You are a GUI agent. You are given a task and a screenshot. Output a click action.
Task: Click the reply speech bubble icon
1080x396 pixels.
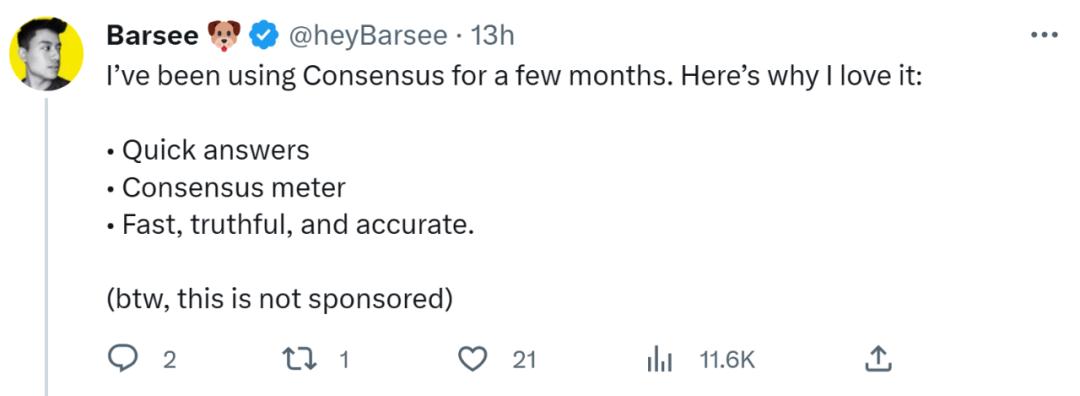[123, 359]
